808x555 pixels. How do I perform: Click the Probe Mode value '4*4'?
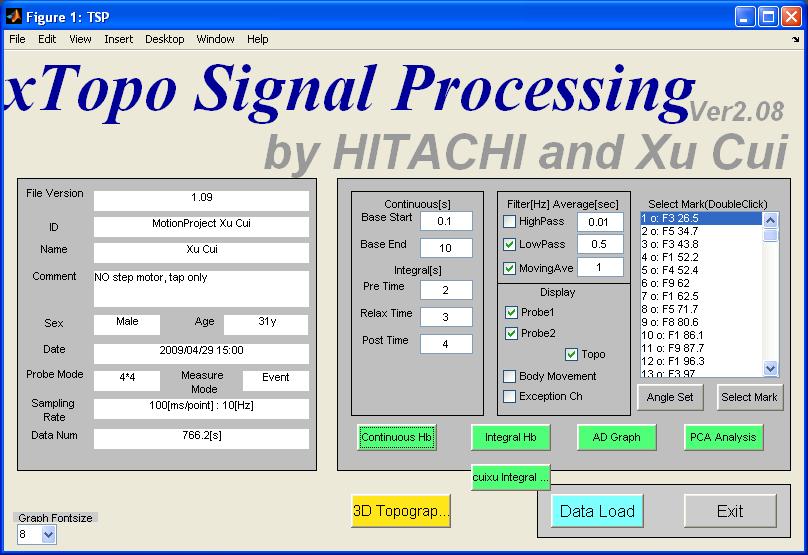(127, 381)
